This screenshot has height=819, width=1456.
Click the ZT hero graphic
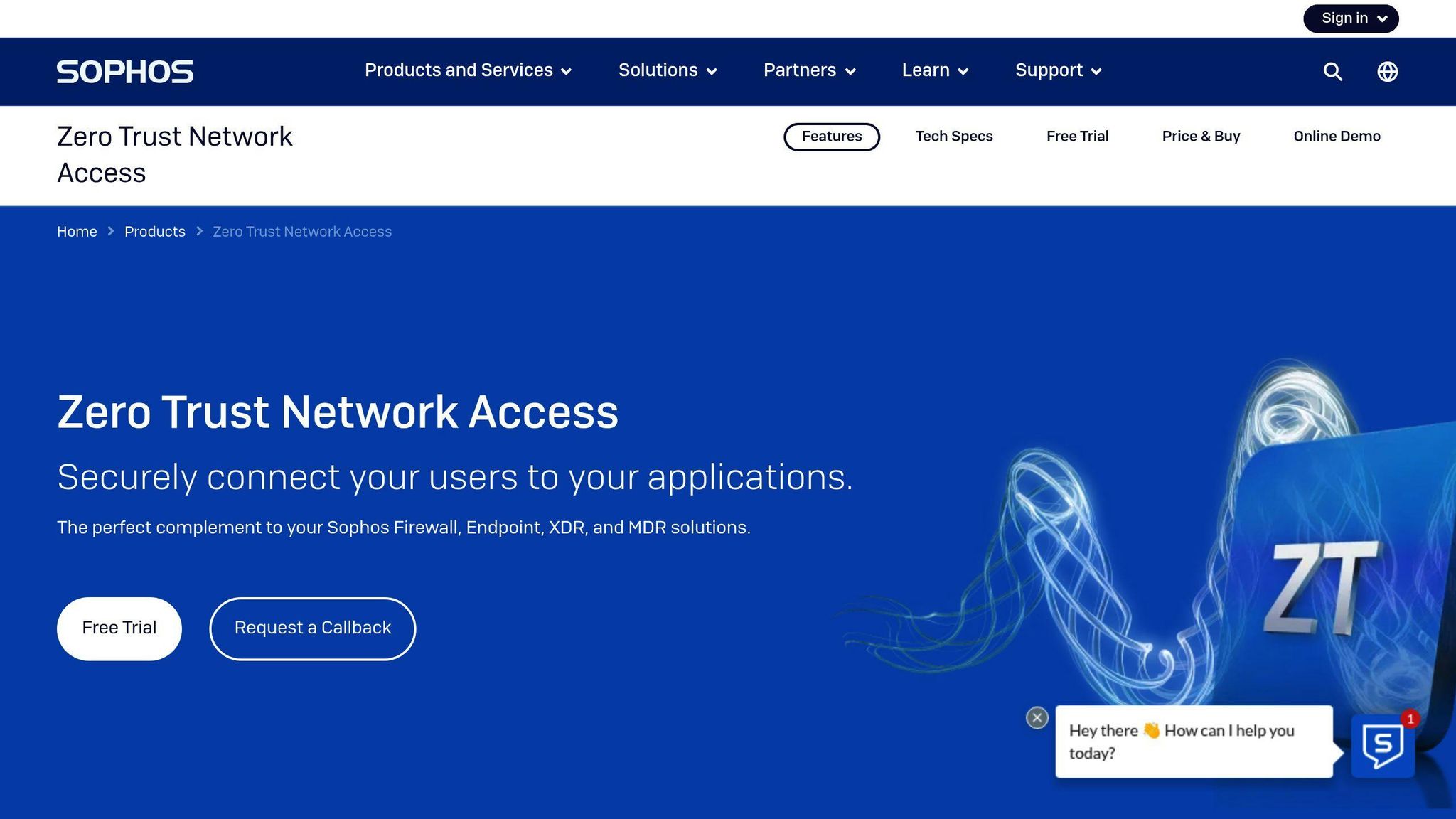coord(1324,587)
